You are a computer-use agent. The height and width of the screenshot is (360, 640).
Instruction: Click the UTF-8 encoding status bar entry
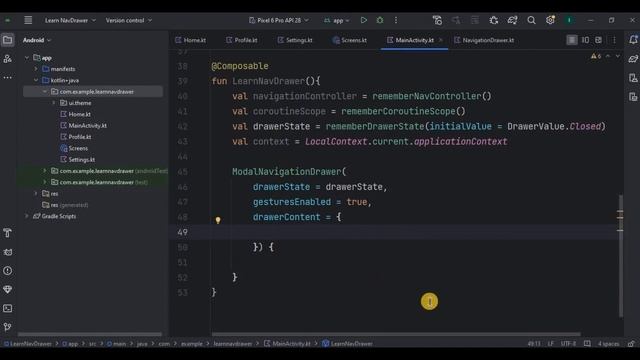click(x=568, y=344)
